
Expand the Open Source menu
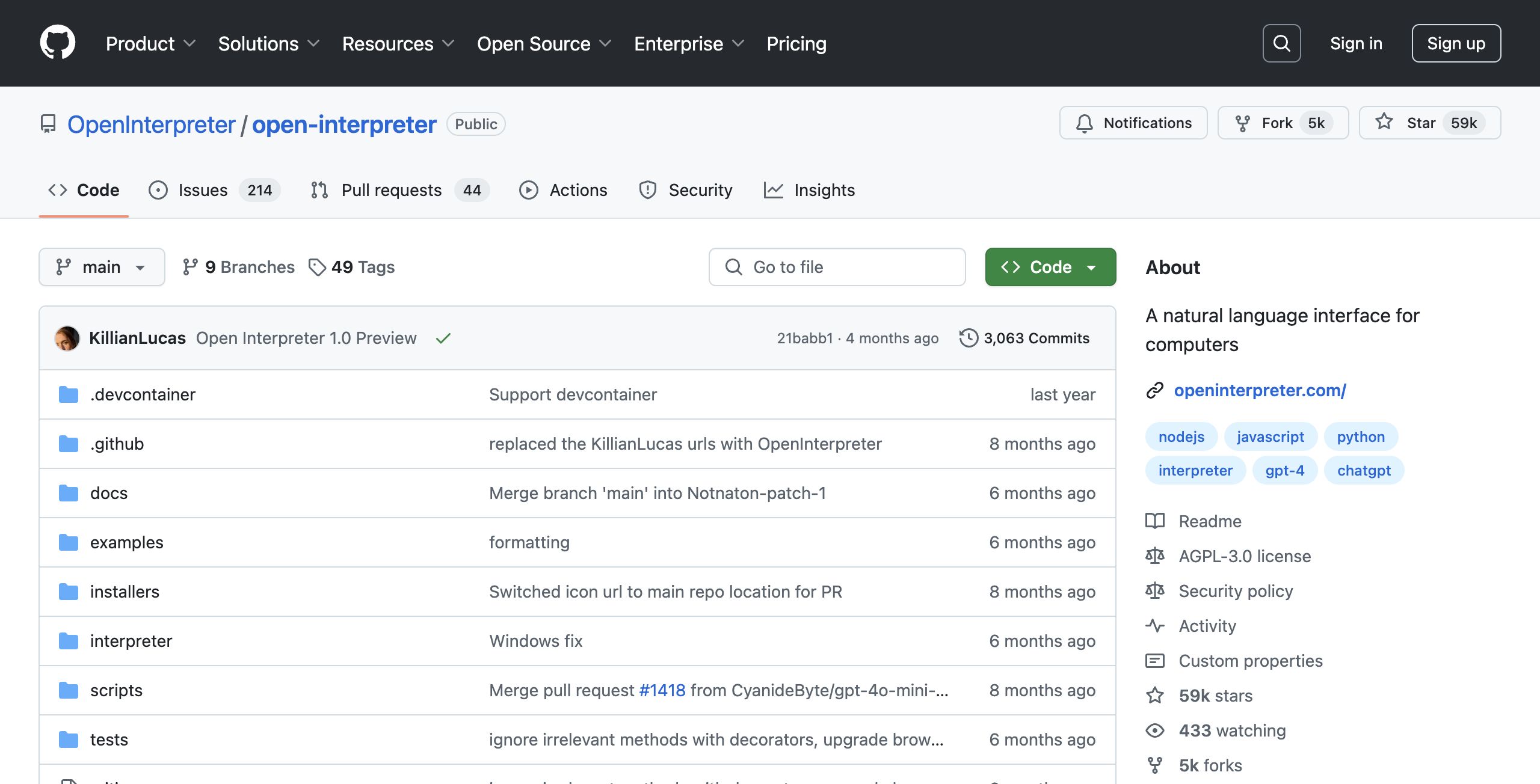tap(544, 43)
